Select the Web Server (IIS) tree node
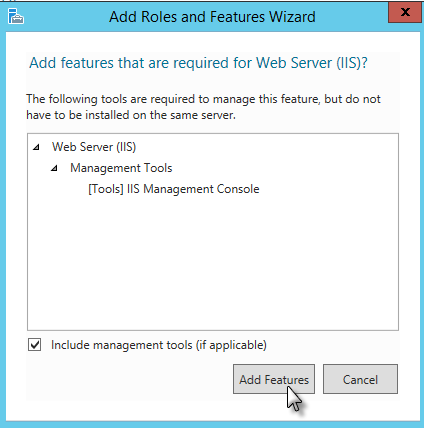The image size is (424, 428). tap(94, 147)
